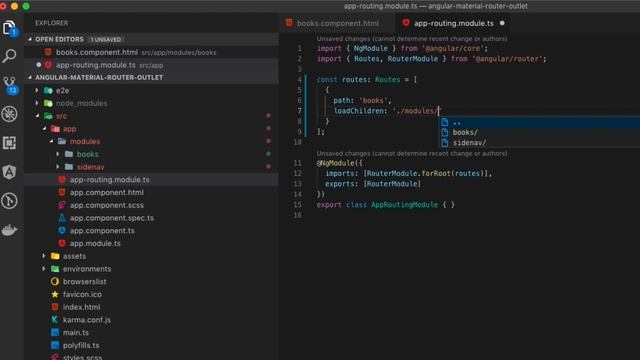640x360 pixels.
Task: Expand the e2e folder
Action: click(x=37, y=90)
